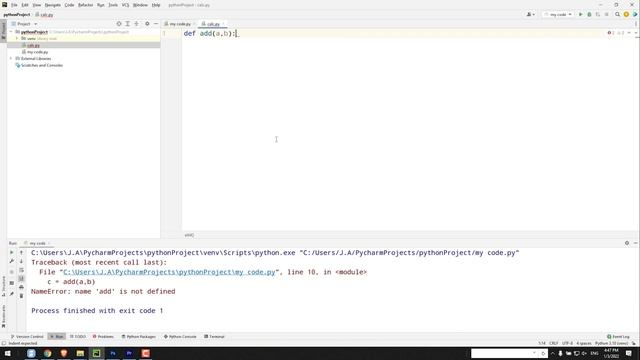This screenshot has height=360, width=640.
Task: Pin the Run tab icon
Action: pyautogui.click(x=11, y=294)
